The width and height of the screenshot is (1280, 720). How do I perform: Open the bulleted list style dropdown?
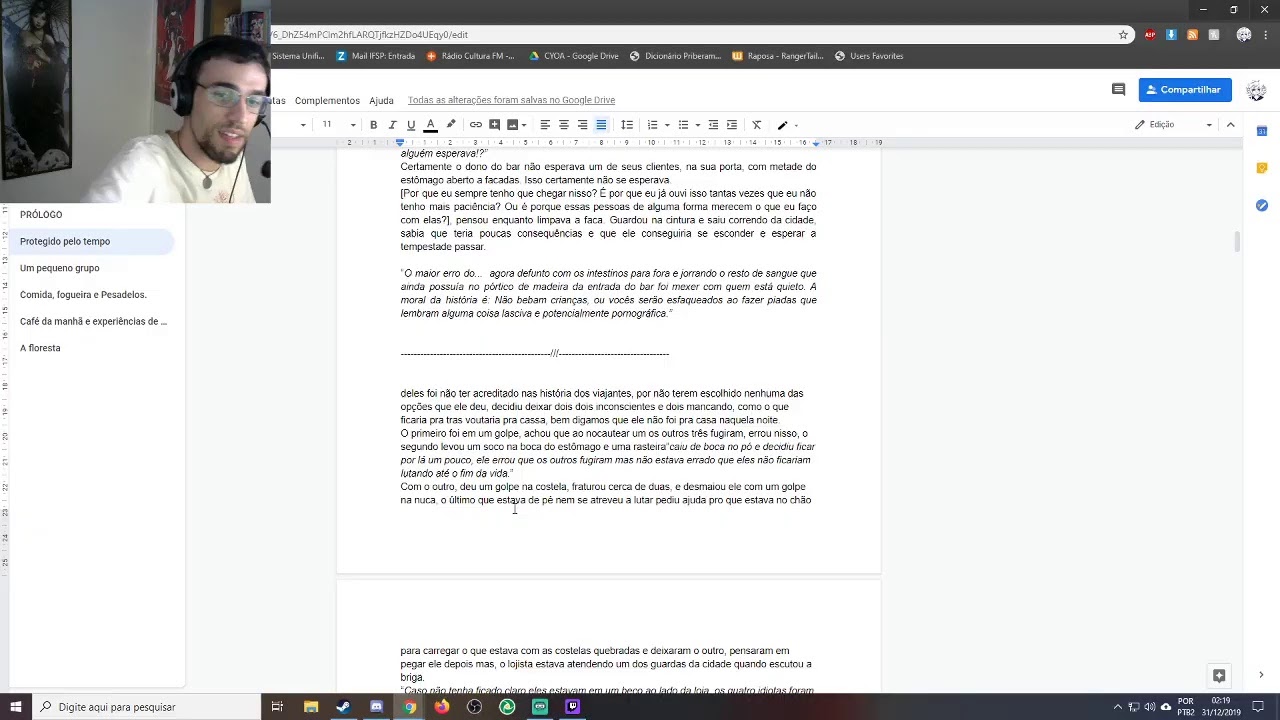tap(698, 125)
